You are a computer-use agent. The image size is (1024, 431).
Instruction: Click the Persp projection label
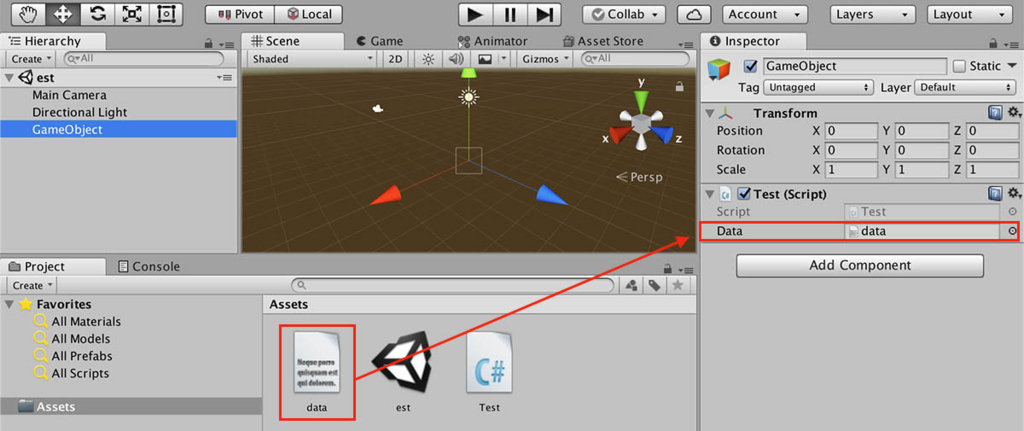click(x=639, y=177)
